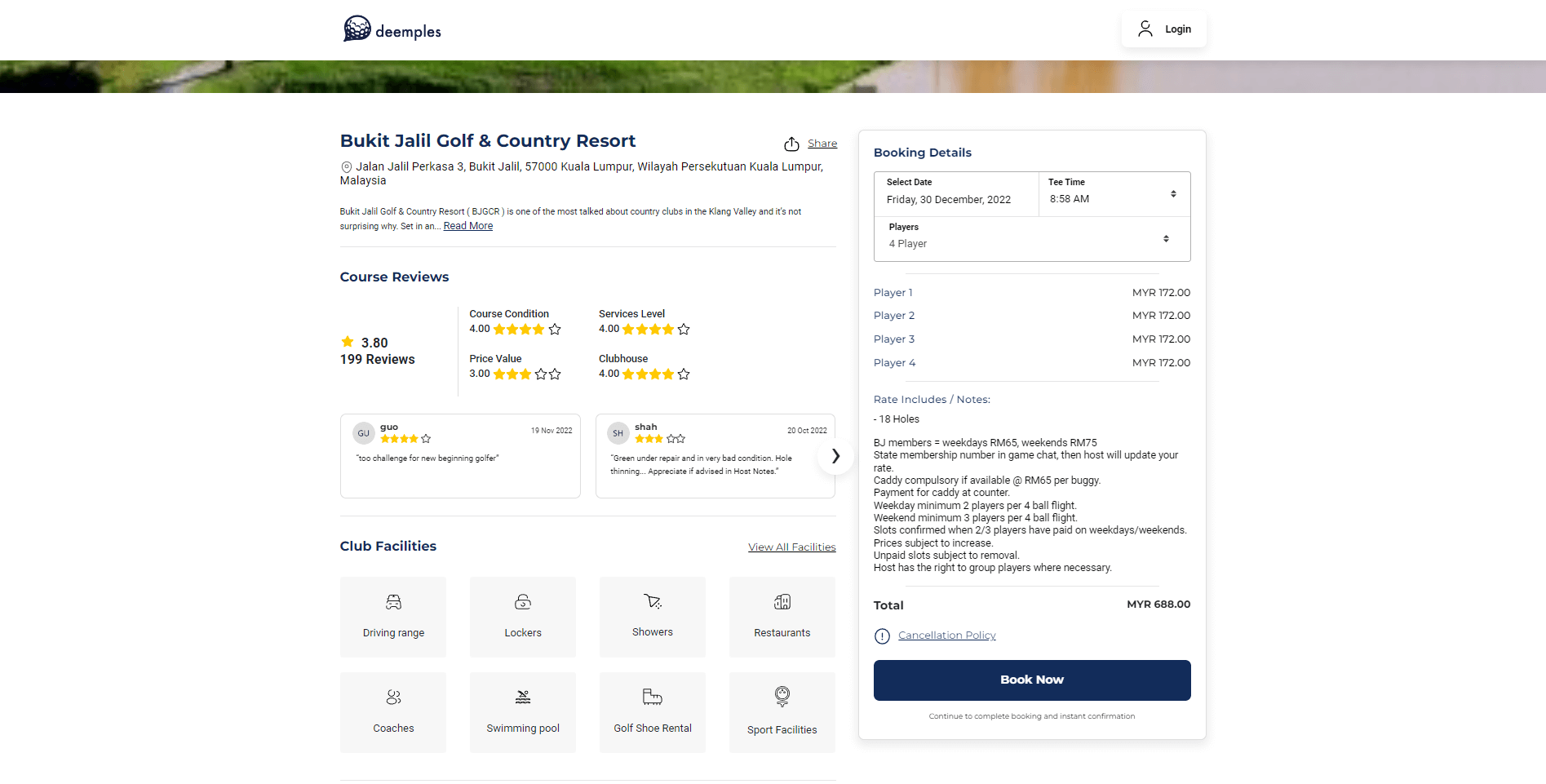Click the Rate Includes / Notes label
The width and height of the screenshot is (1546, 784).
[x=932, y=400]
